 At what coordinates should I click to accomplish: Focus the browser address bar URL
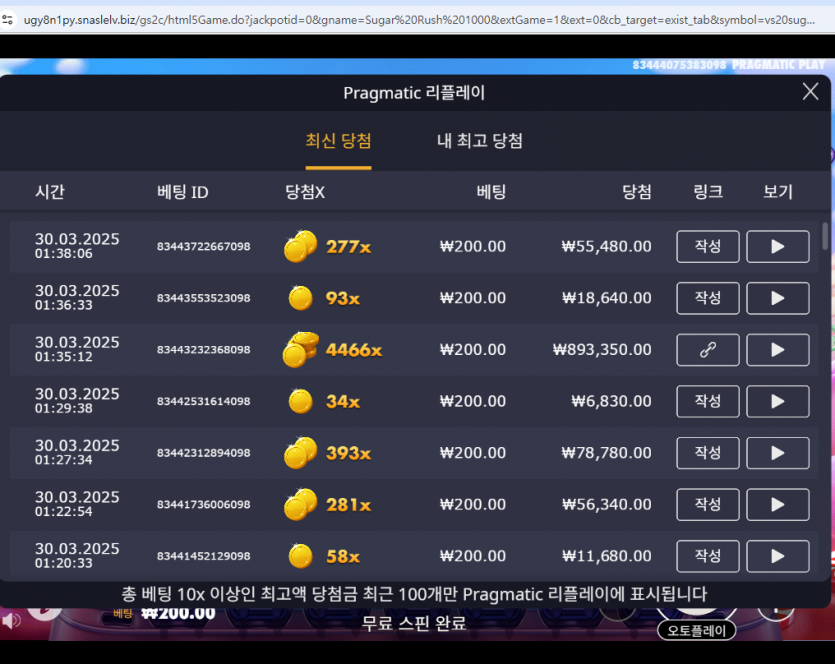(419, 20)
